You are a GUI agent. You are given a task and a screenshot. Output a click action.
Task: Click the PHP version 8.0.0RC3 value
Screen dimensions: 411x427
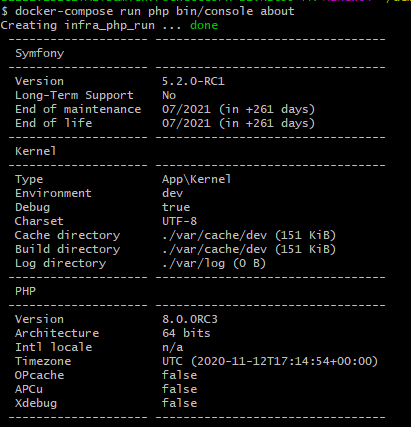[190, 319]
